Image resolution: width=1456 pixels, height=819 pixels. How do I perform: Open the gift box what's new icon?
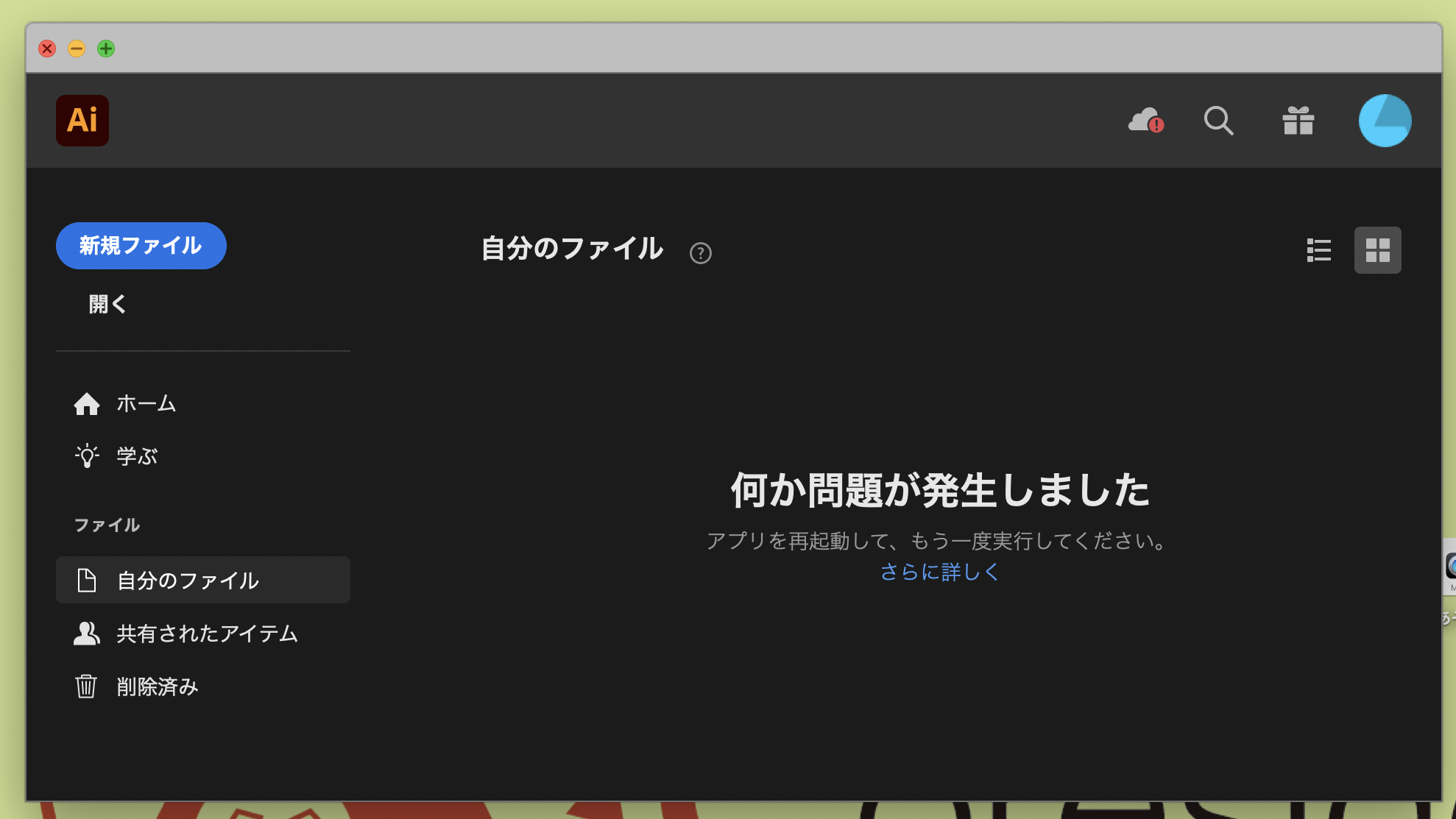[1298, 121]
